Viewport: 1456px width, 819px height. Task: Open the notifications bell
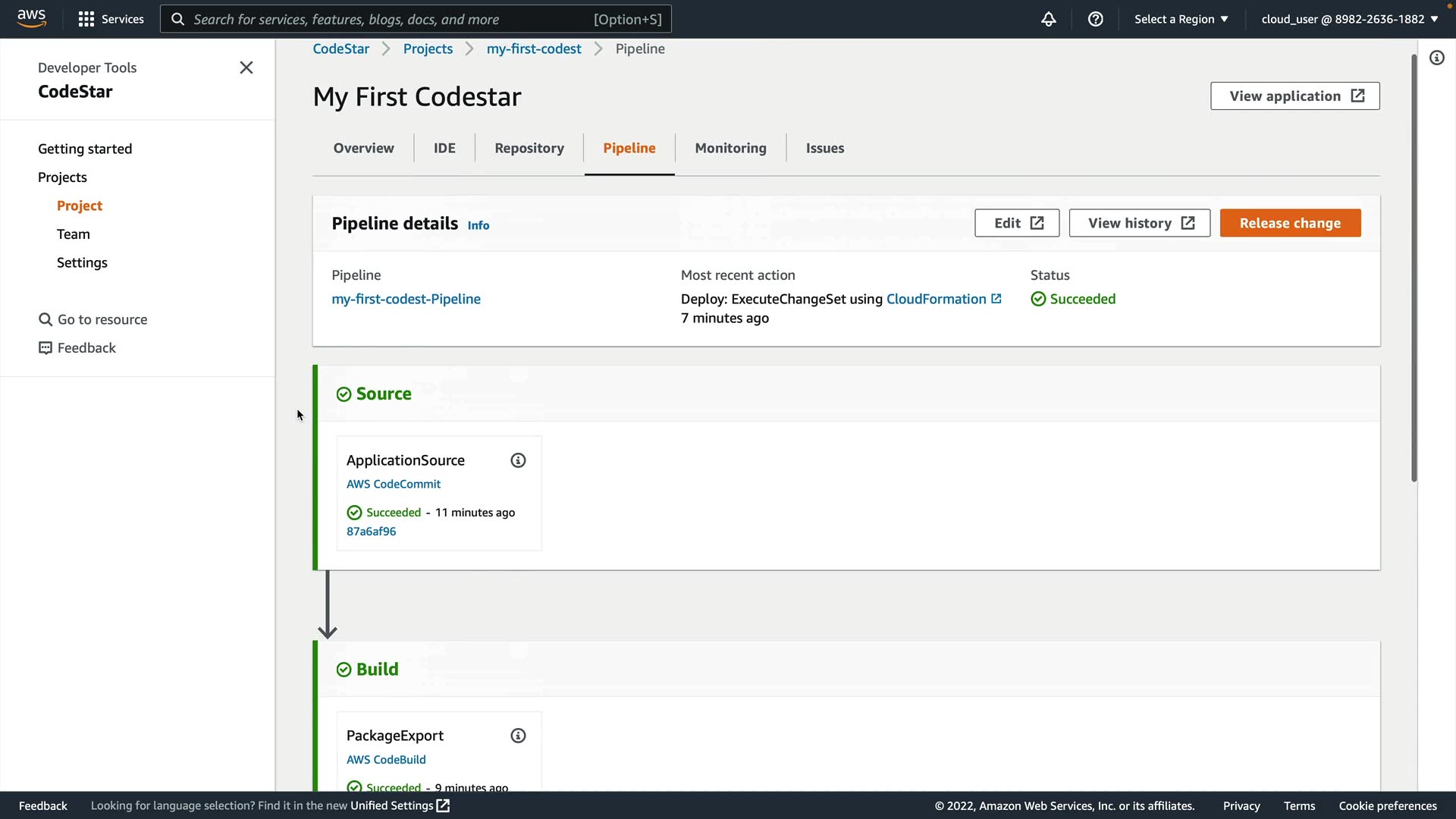click(1048, 19)
